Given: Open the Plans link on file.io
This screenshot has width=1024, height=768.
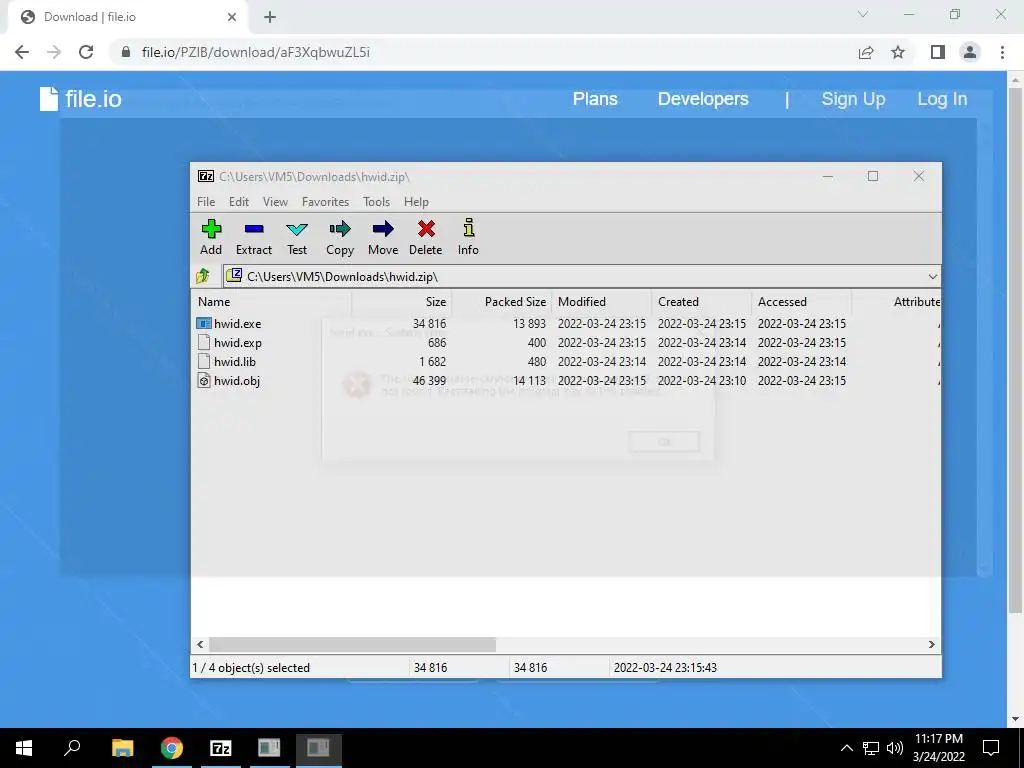Looking at the screenshot, I should pyautogui.click(x=595, y=99).
